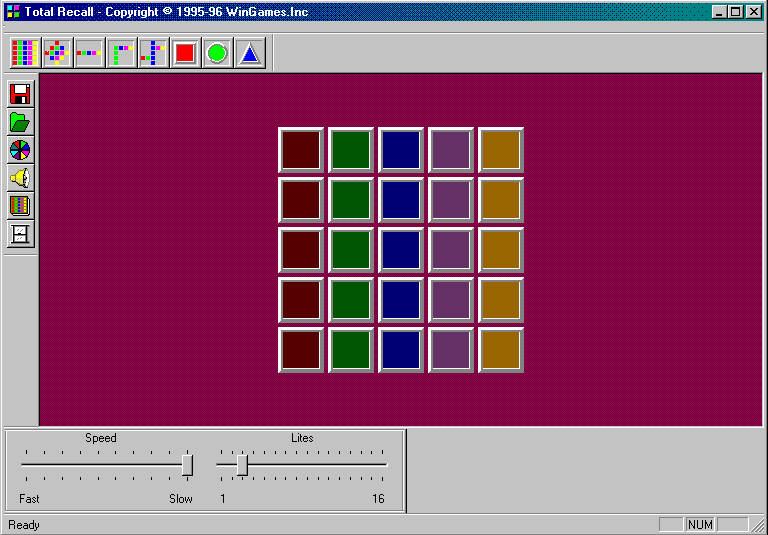Click bottom-row orange tile
768x535 pixels.
coord(501,350)
